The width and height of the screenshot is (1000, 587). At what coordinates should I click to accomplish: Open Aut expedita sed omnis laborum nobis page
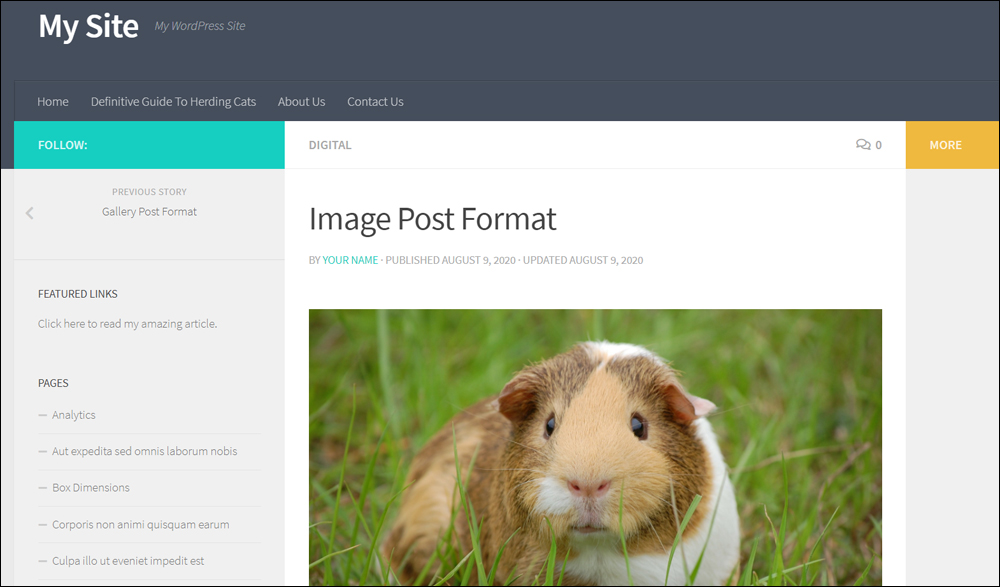(145, 451)
